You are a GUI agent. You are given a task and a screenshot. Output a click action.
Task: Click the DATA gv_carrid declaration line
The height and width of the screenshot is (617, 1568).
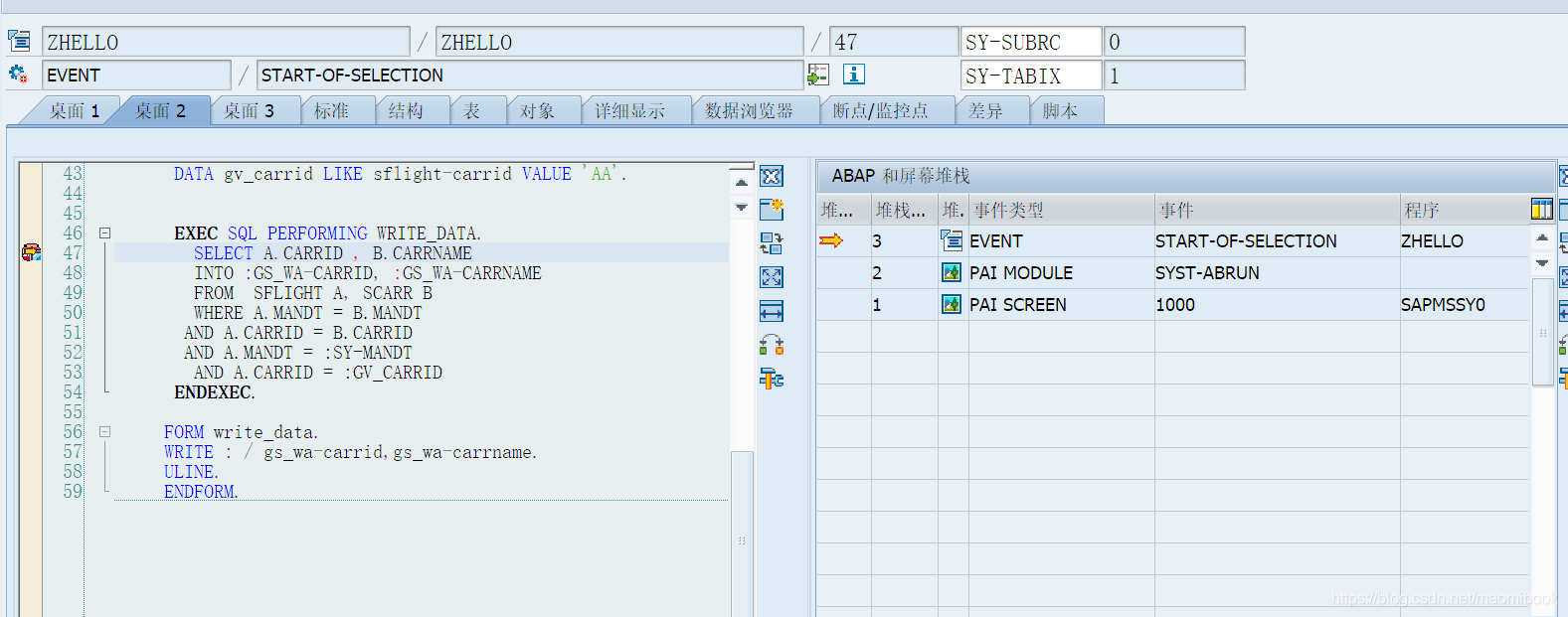tap(400, 174)
